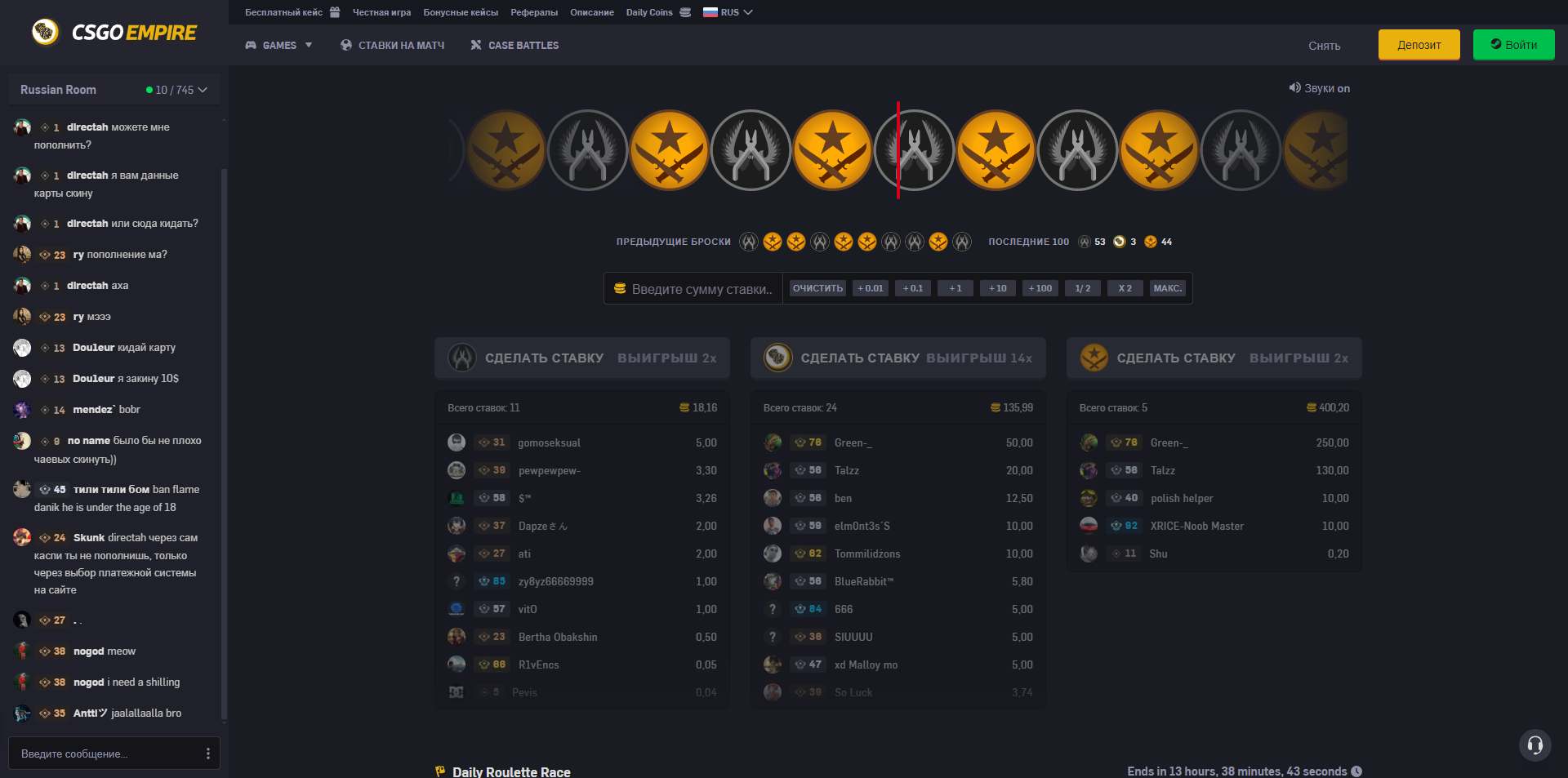Click the Russian flag icon near RUS

(710, 11)
